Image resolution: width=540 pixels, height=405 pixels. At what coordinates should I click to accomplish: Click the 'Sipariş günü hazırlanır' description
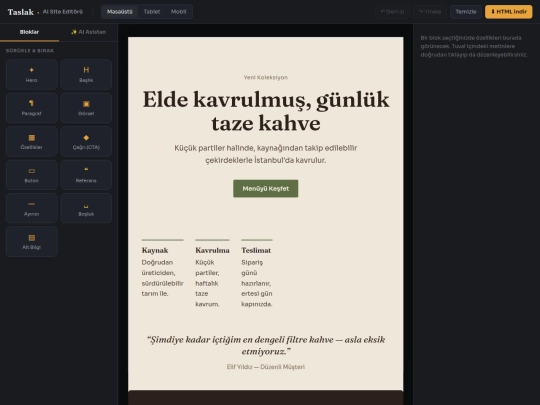tap(257, 283)
